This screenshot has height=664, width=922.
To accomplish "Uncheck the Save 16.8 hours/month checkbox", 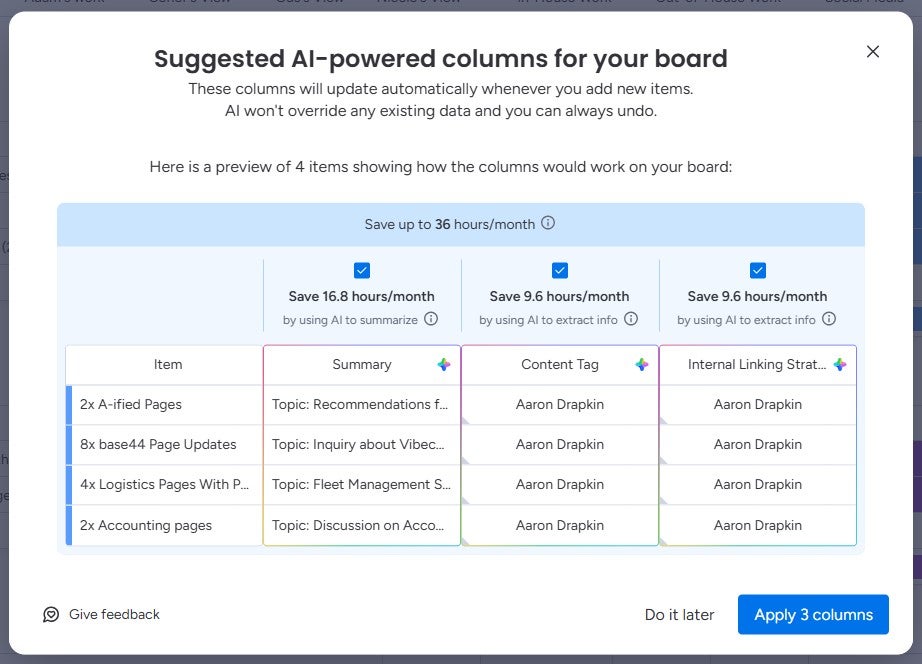I will 360,270.
